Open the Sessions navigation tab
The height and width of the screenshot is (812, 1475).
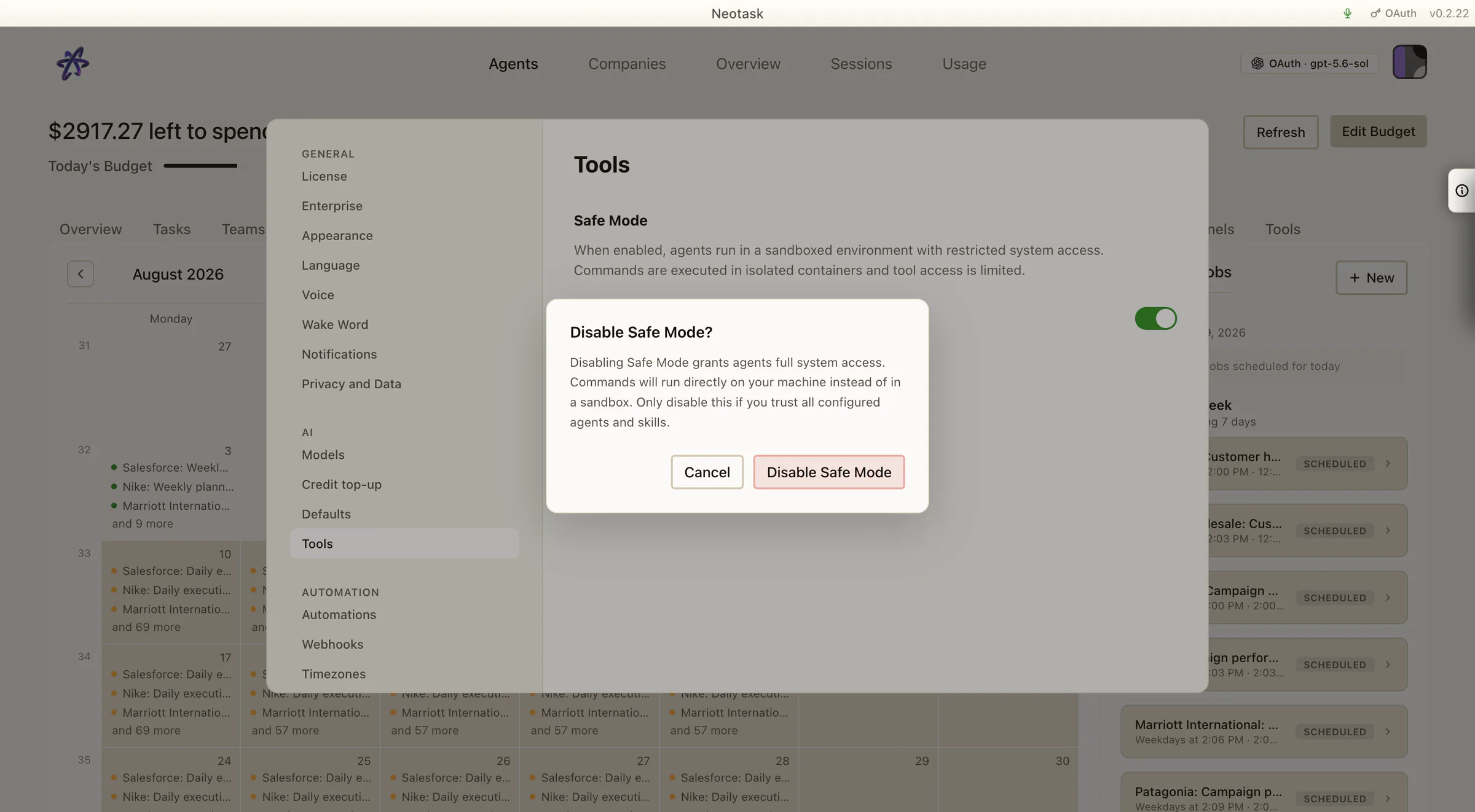(861, 64)
